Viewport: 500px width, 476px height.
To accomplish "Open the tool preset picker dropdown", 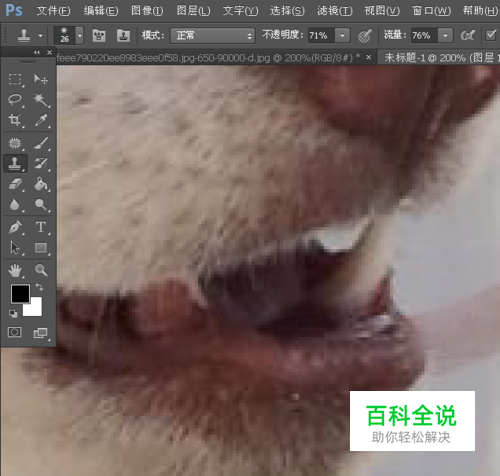I will [x=40, y=35].
